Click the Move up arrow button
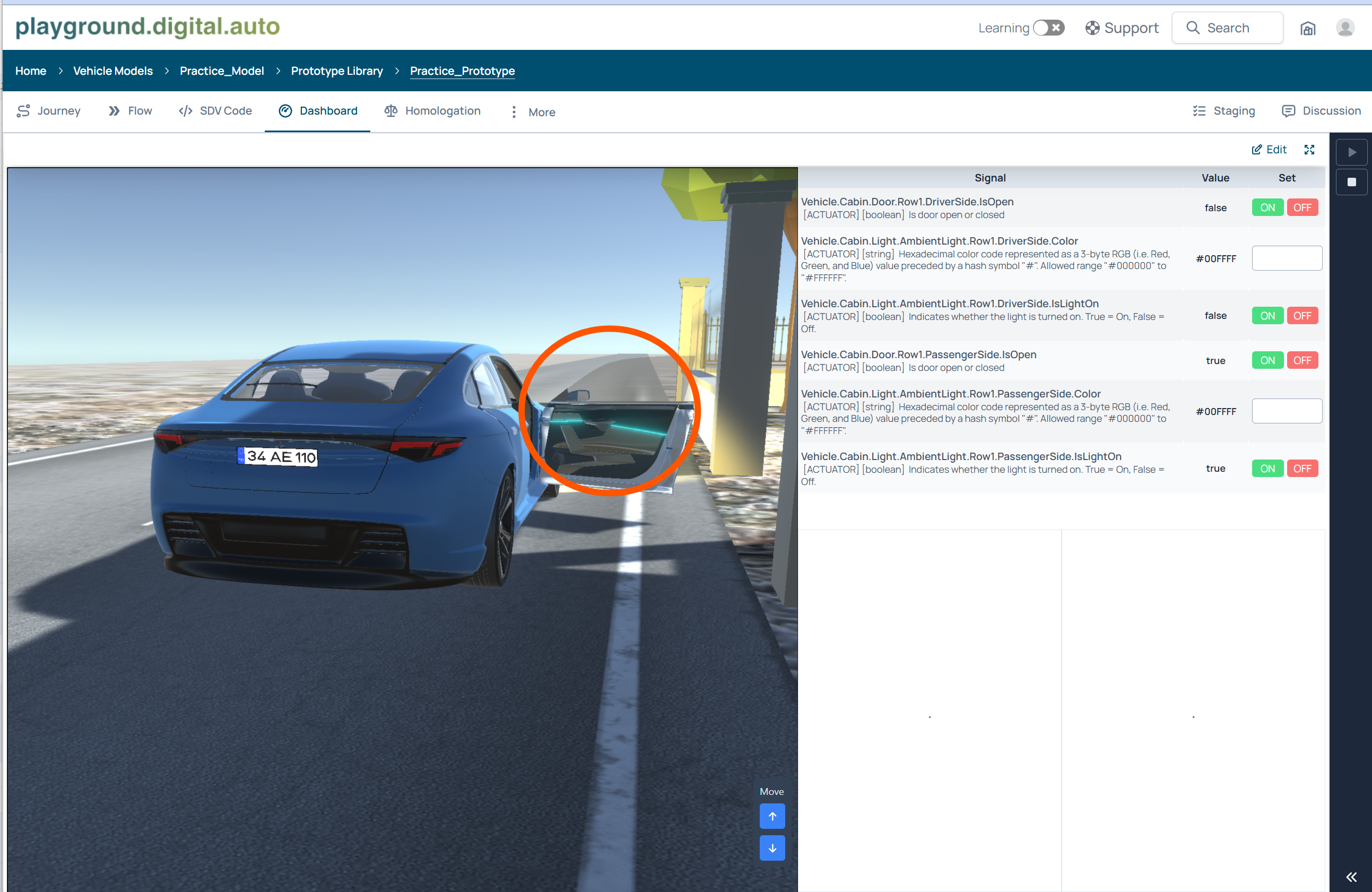1372x892 pixels. (x=772, y=816)
